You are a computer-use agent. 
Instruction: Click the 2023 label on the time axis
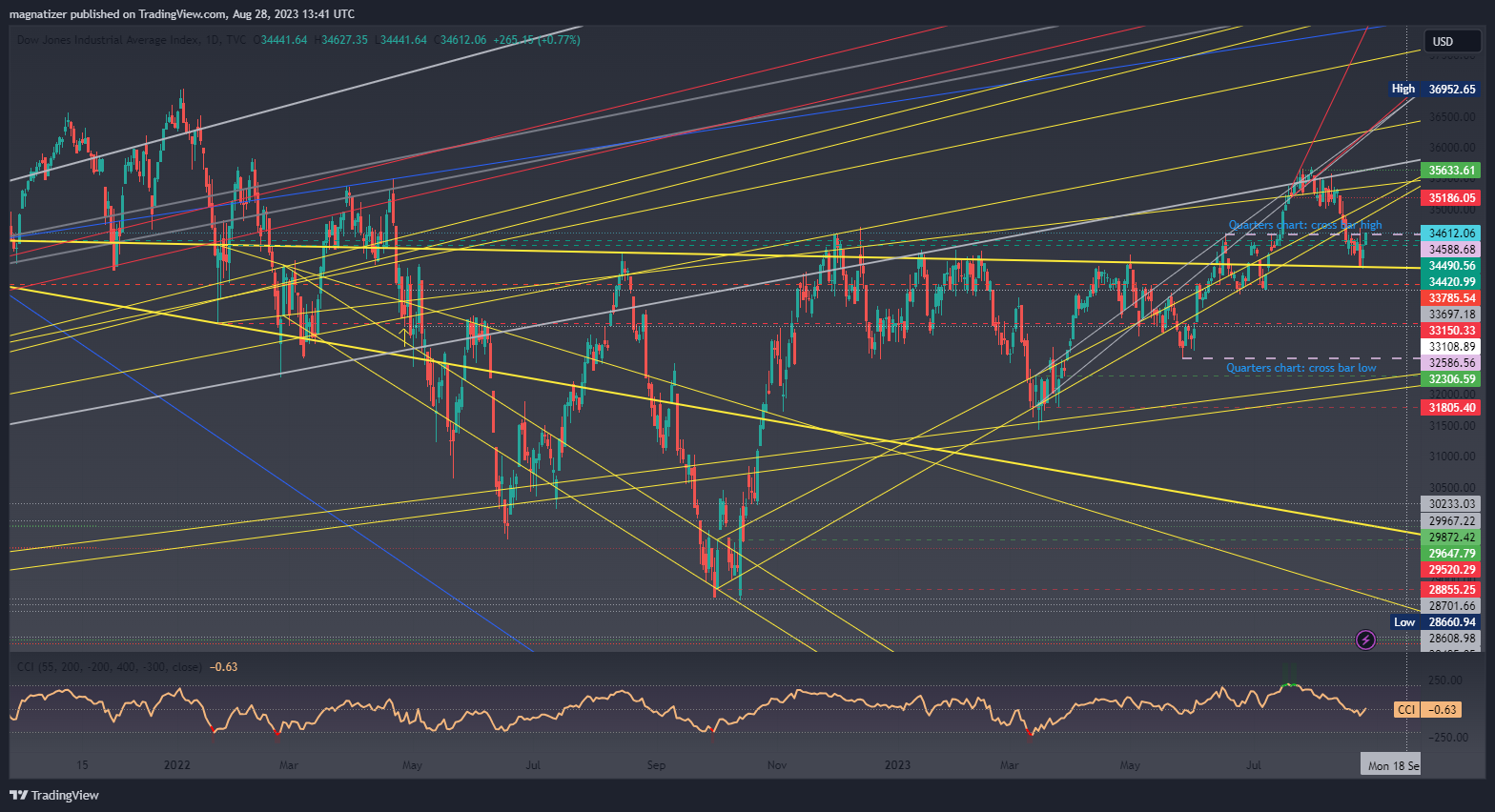897,764
